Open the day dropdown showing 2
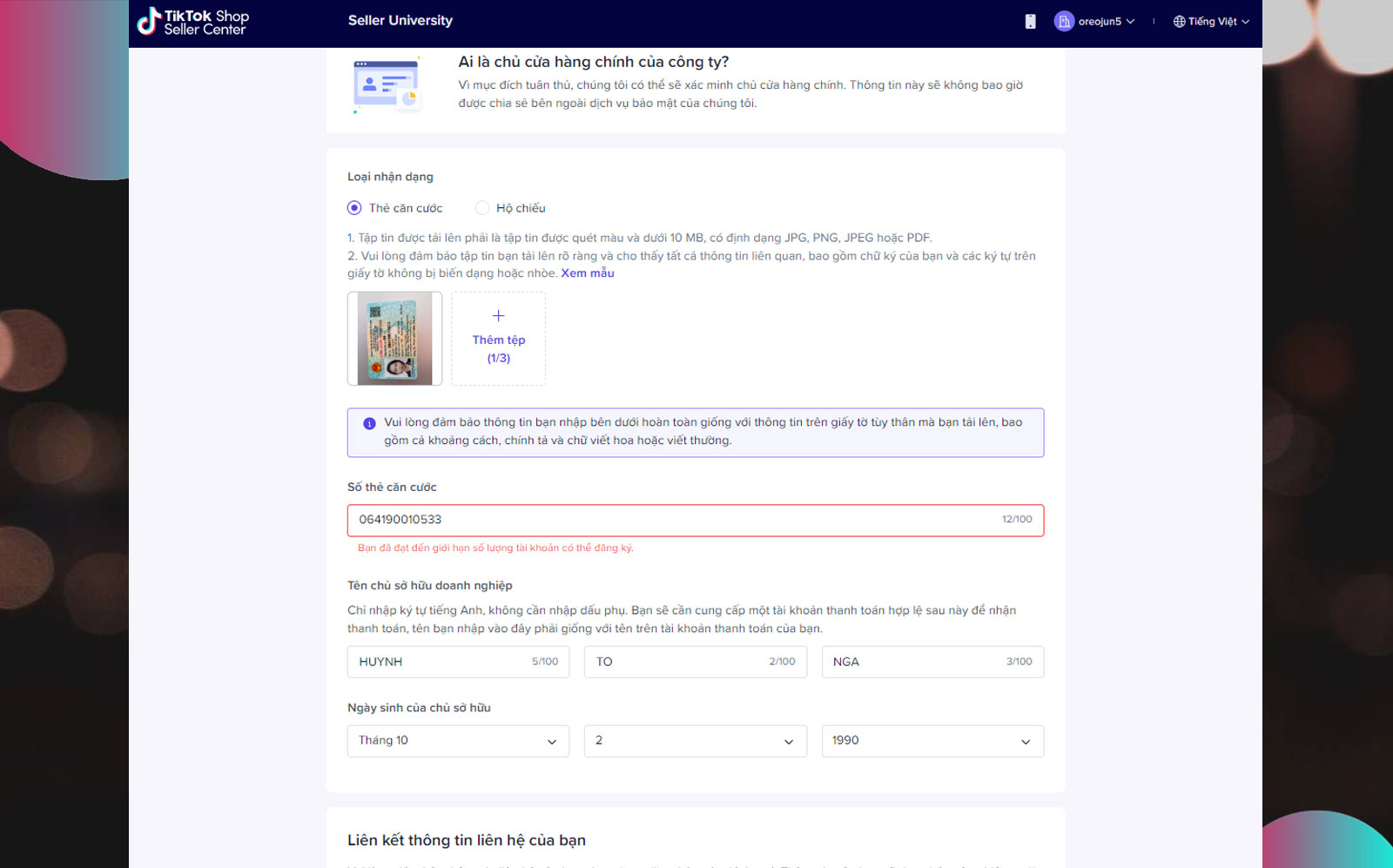This screenshot has height=868, width=1393. point(696,741)
